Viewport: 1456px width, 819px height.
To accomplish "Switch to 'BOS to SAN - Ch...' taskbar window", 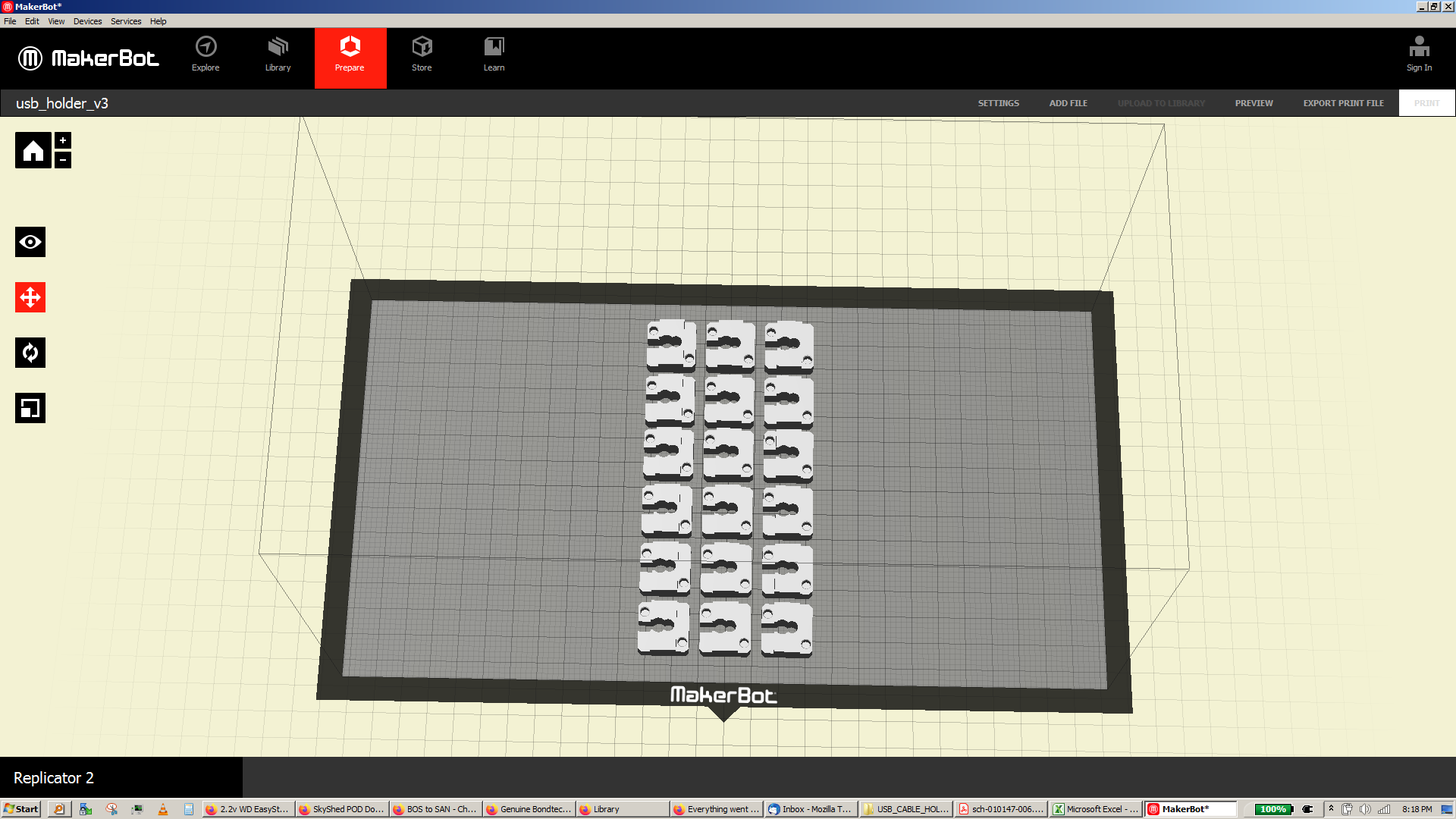I will coord(435,809).
